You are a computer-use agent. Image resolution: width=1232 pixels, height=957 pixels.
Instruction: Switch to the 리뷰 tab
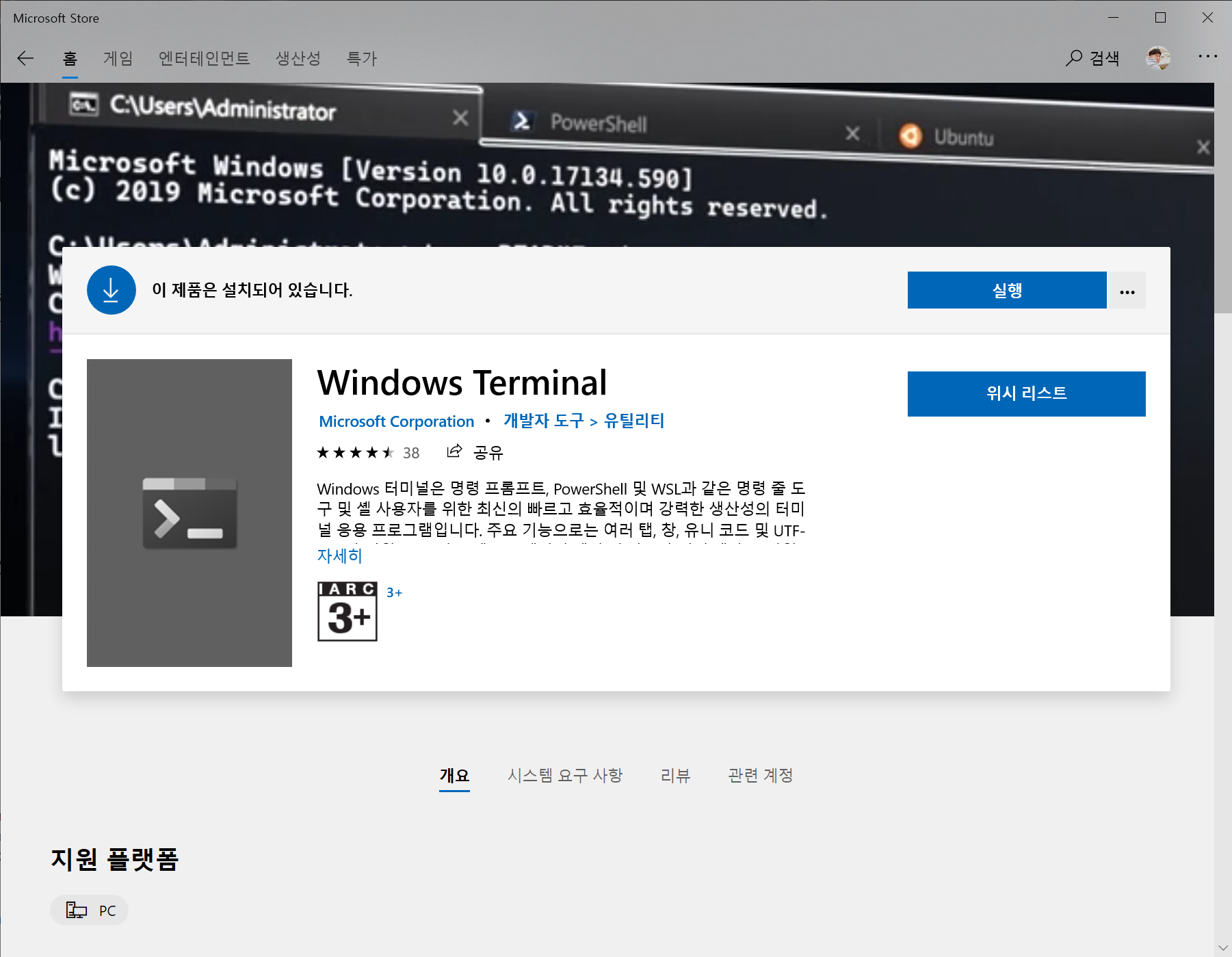(x=674, y=775)
